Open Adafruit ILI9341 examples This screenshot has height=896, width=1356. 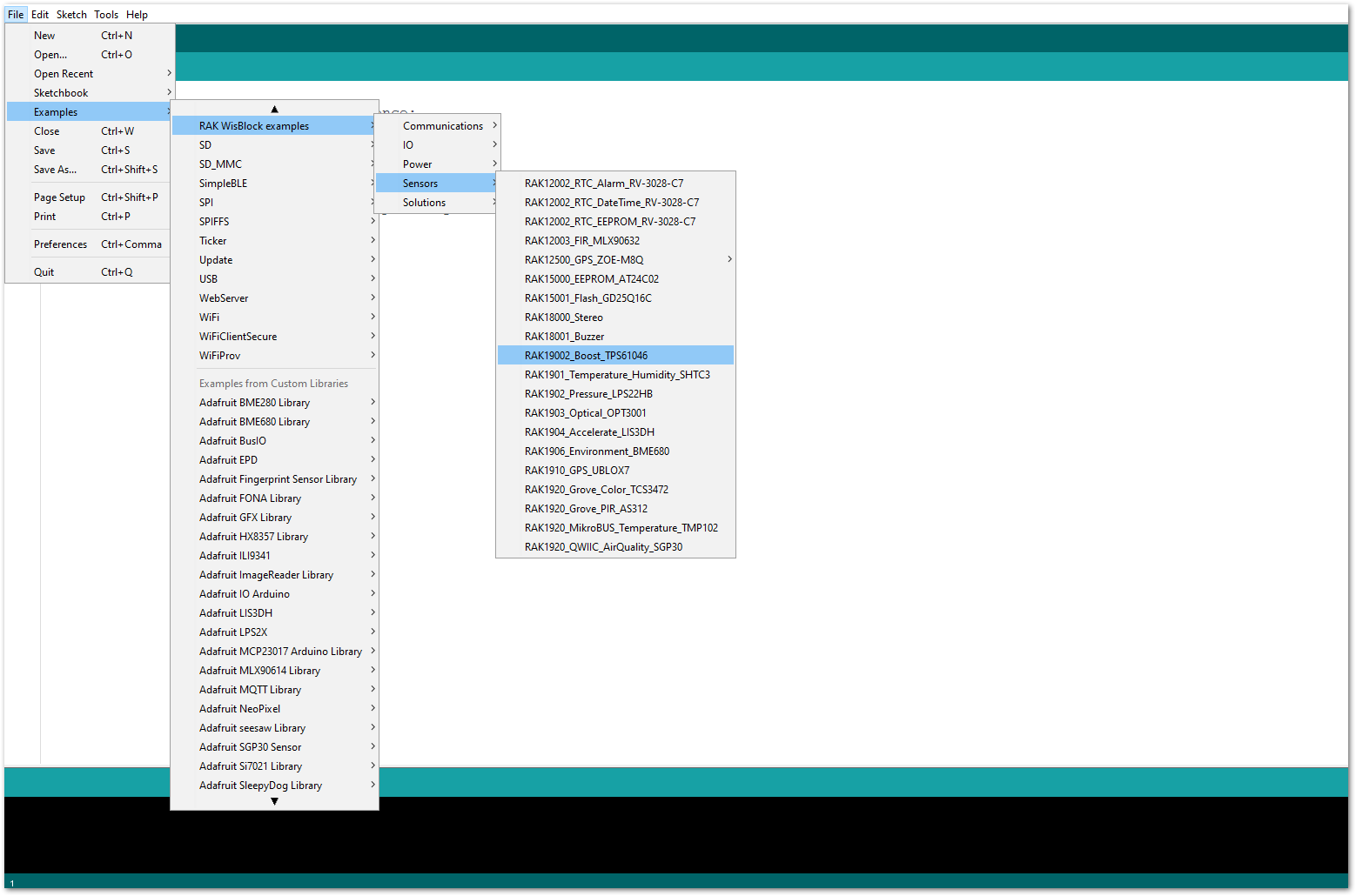[274, 556]
